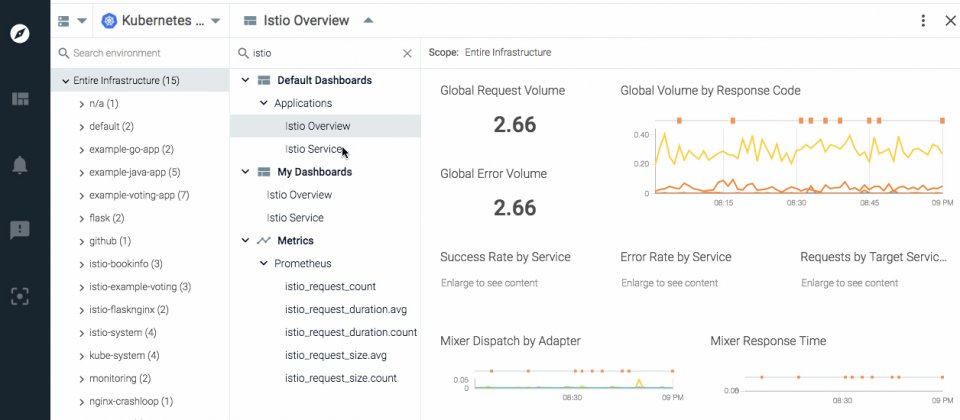Open the Captures icon in left sidebar
Image resolution: width=960 pixels, height=420 pixels.
pos(20,296)
